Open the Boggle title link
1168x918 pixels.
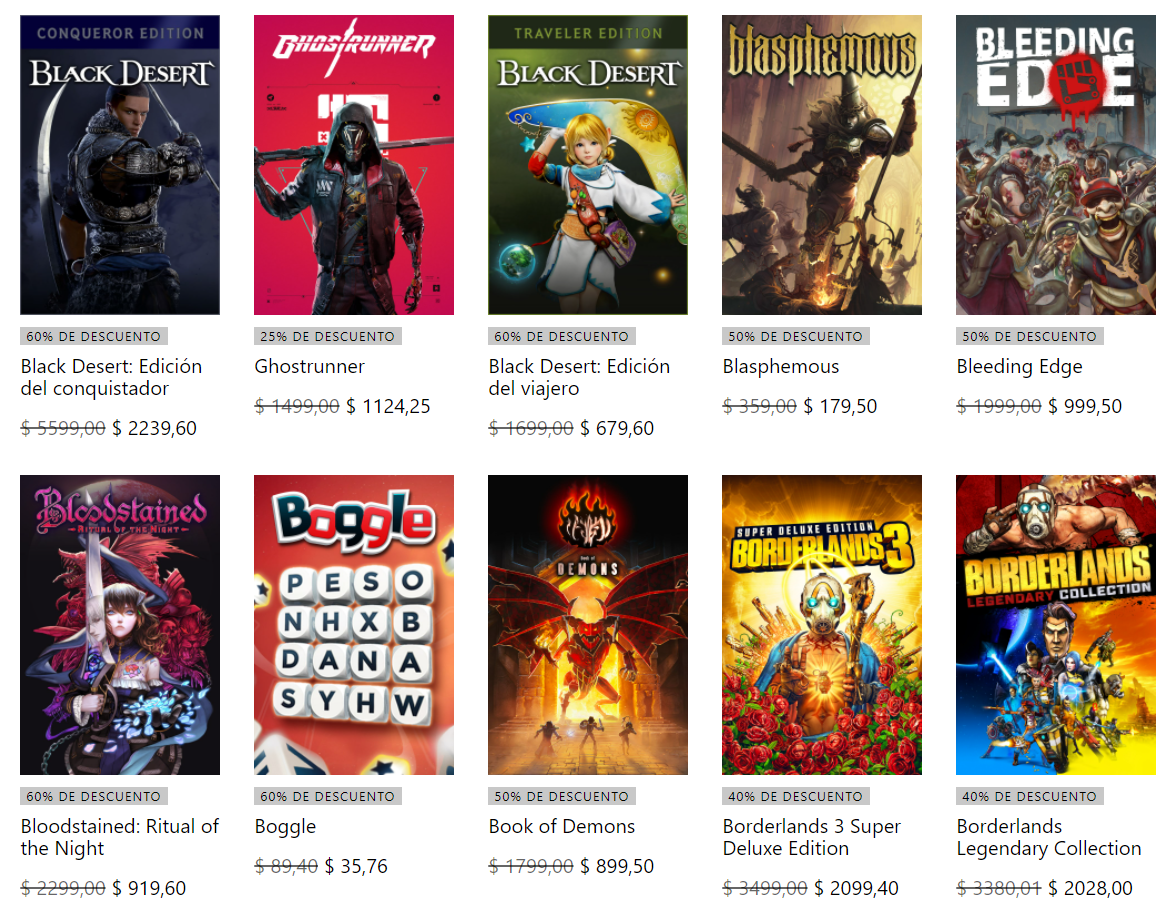tap(285, 826)
